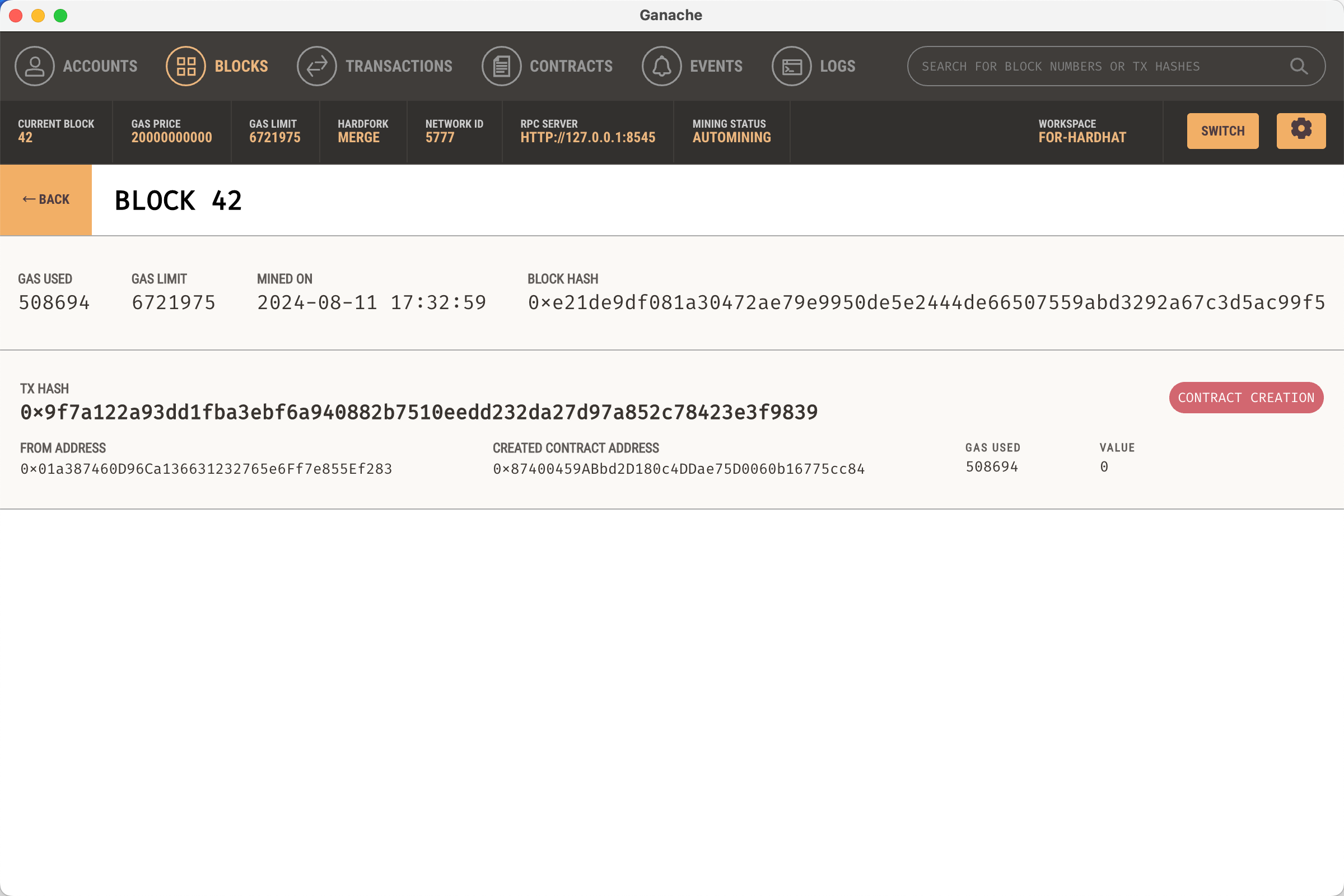
Task: Click block gas limit 6721975 value
Action: [x=174, y=302]
